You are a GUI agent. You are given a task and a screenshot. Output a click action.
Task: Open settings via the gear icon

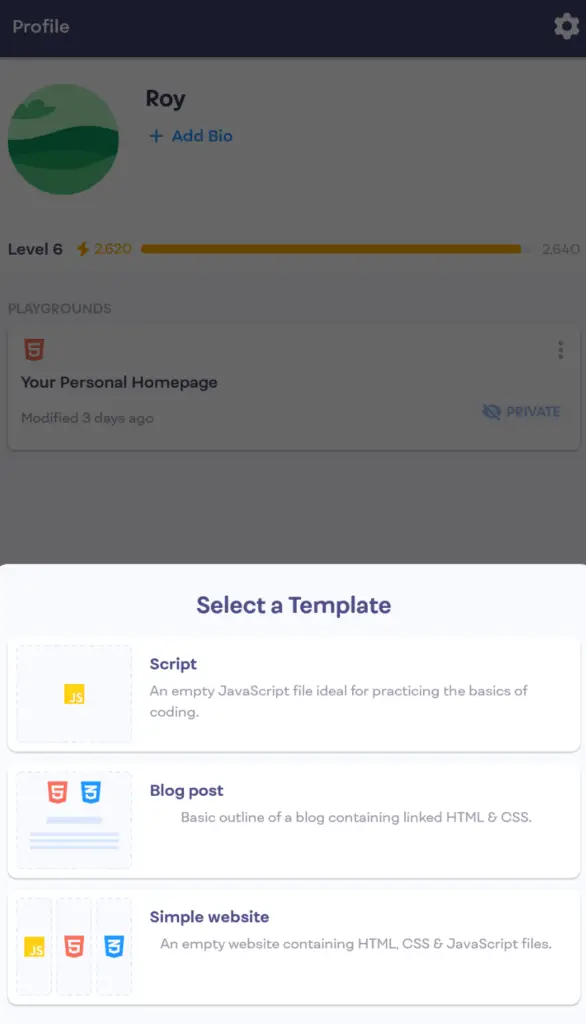coord(566,26)
